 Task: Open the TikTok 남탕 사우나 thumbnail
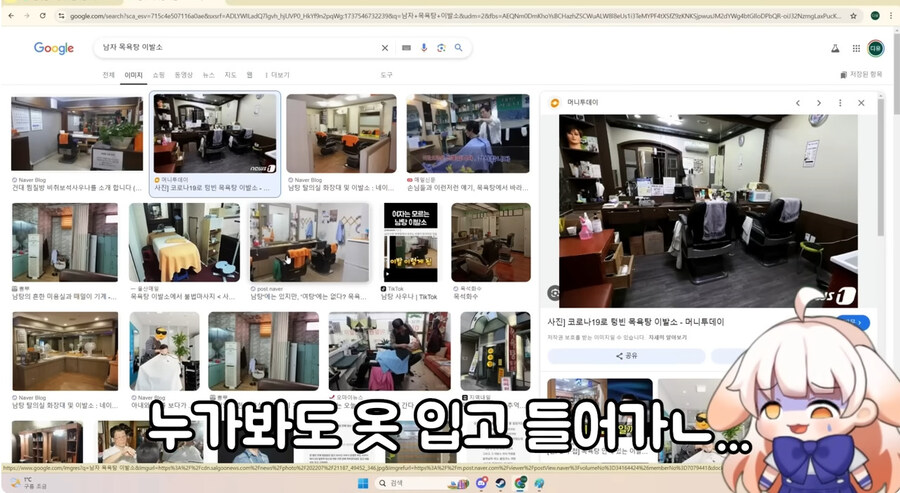pyautogui.click(x=410, y=242)
